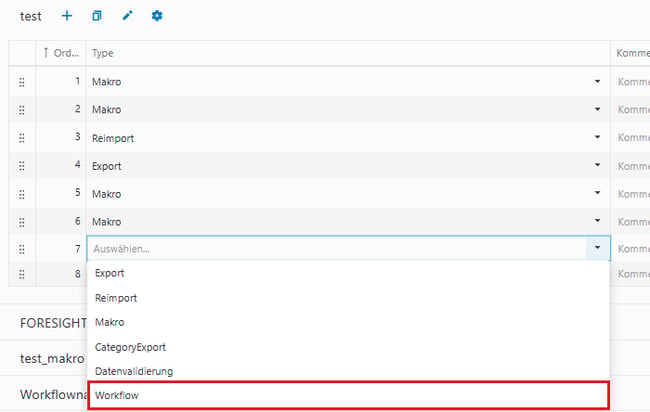Choose Reimport from the dropdown list

click(348, 298)
